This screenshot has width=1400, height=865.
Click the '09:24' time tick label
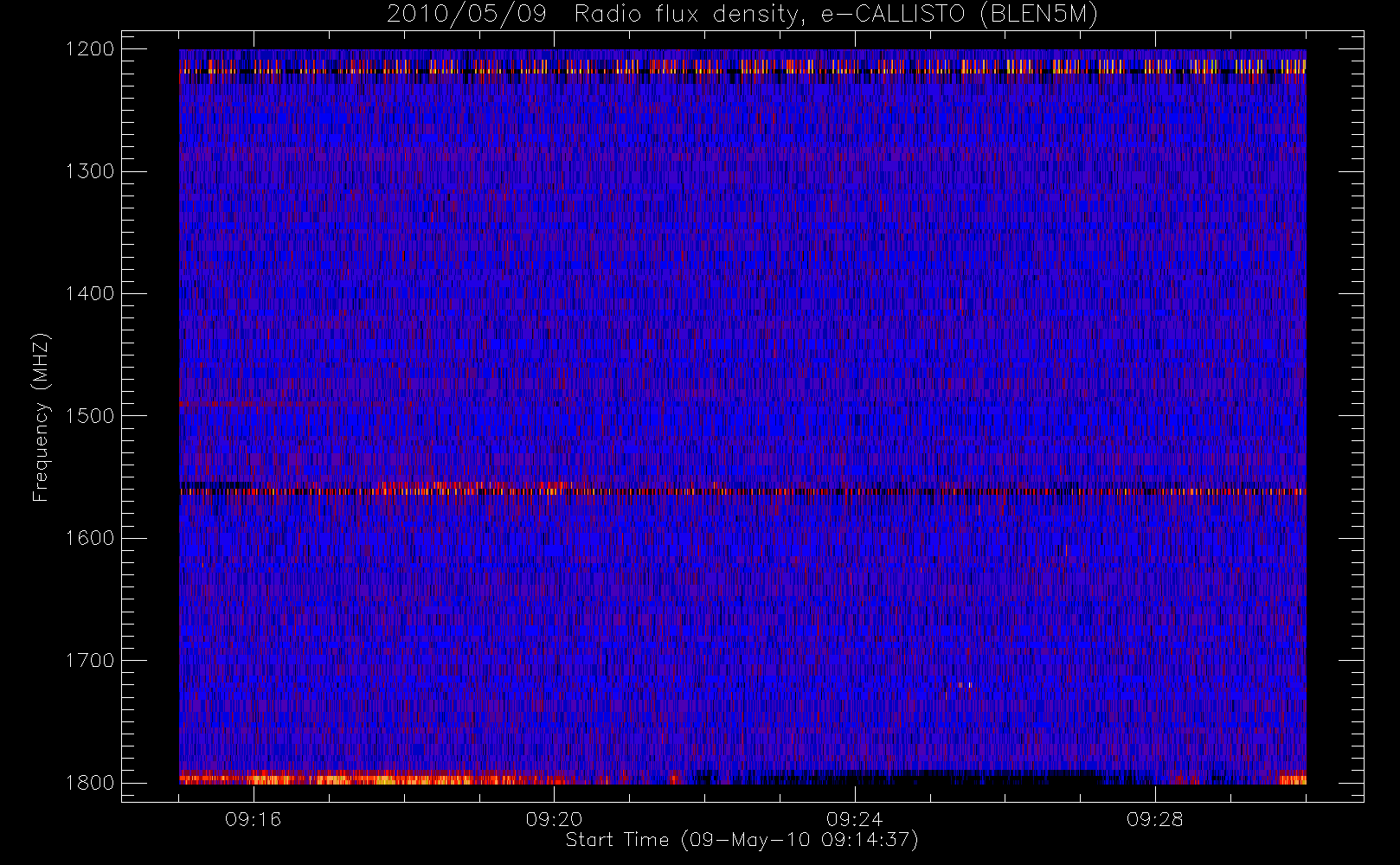(x=854, y=819)
